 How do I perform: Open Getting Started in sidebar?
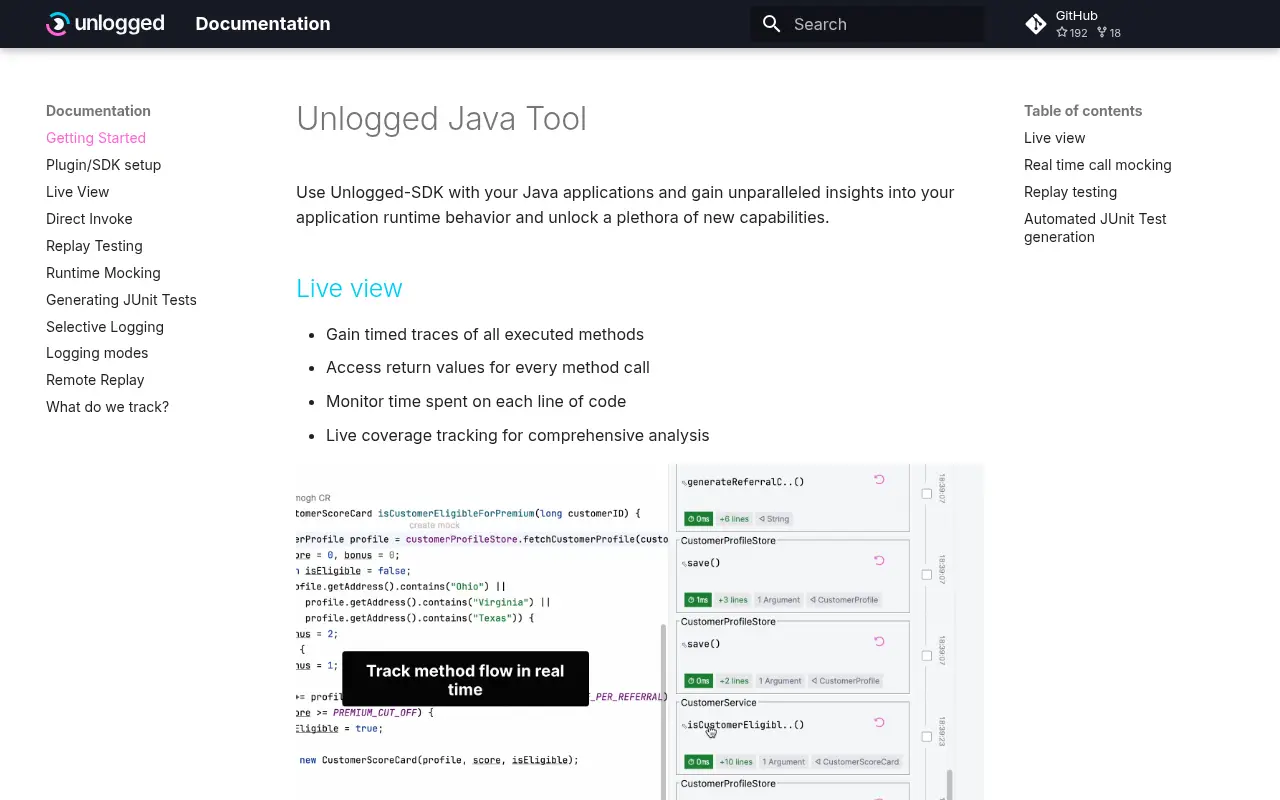pyautogui.click(x=96, y=138)
